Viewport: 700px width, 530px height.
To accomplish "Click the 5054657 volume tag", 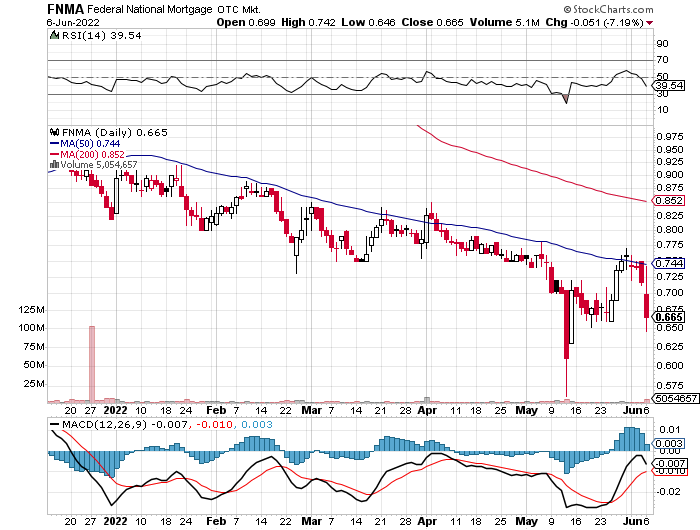I will tap(676, 398).
